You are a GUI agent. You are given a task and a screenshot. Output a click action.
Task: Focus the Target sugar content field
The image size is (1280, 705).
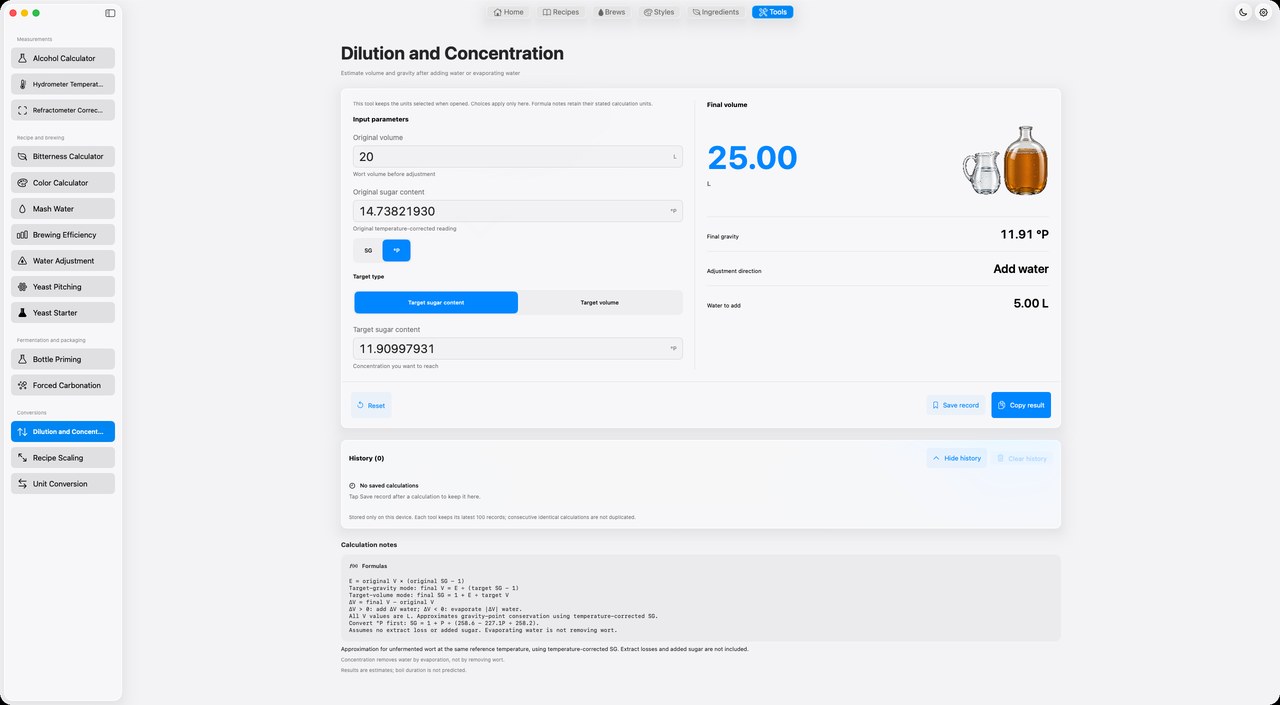click(518, 349)
